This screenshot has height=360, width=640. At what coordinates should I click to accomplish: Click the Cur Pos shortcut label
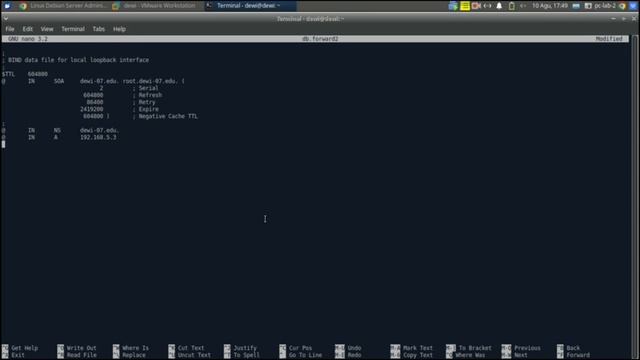(300, 348)
